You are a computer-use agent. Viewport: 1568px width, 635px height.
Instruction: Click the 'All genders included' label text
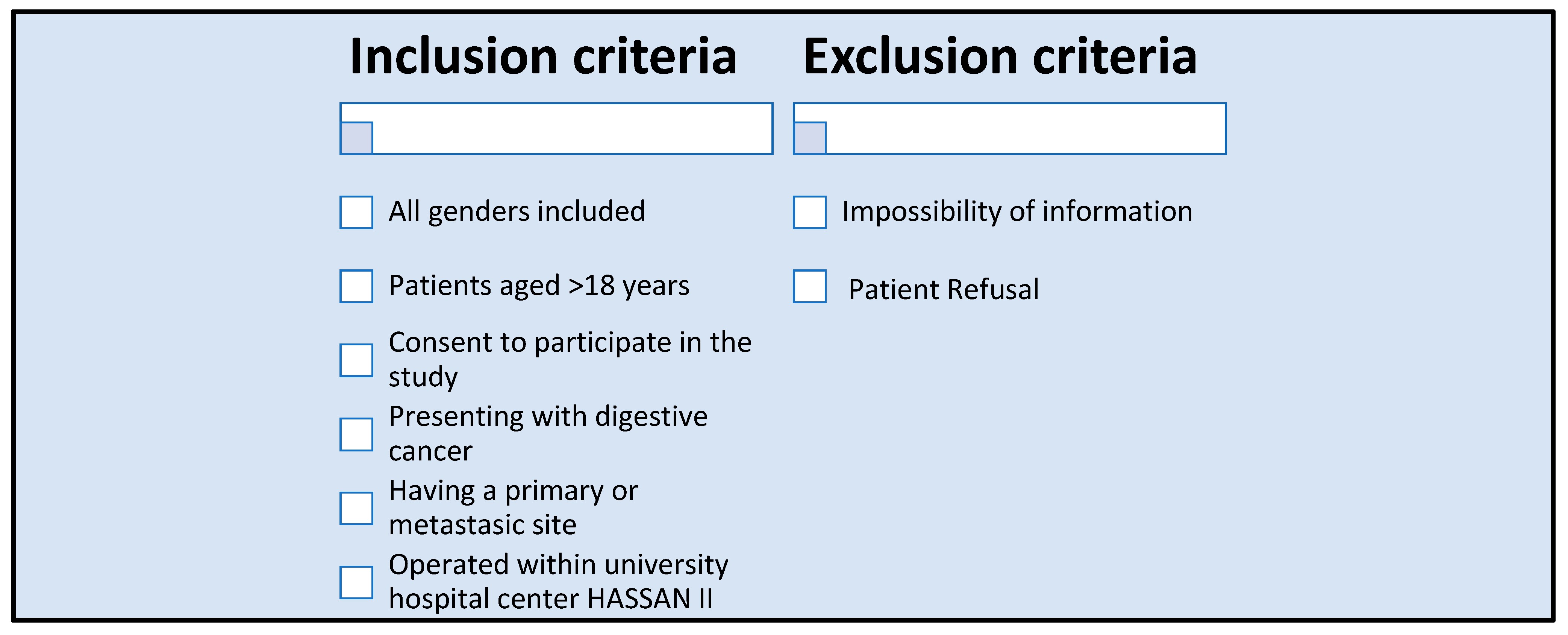click(517, 212)
